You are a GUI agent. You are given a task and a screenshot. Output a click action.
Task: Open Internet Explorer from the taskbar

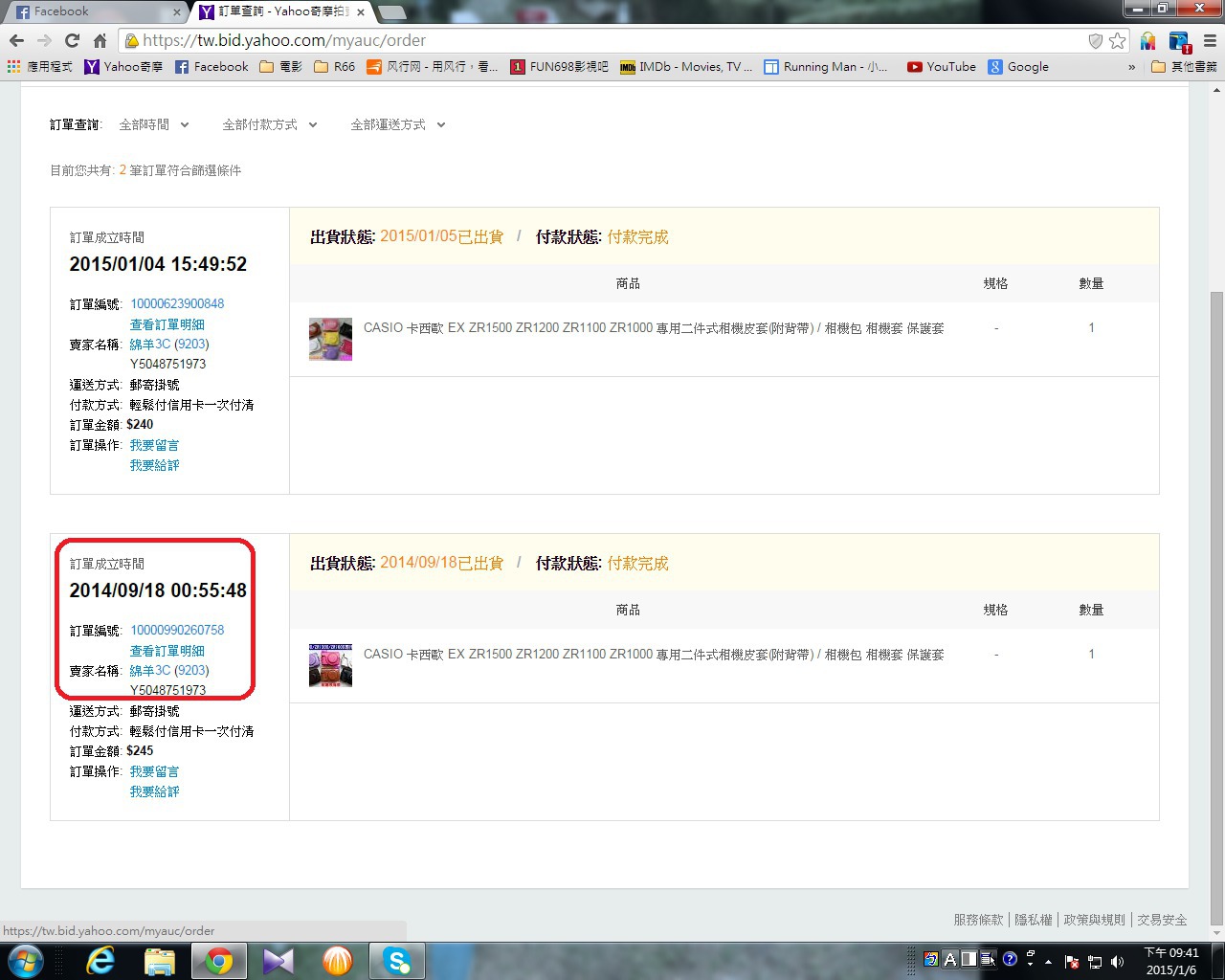[x=100, y=960]
